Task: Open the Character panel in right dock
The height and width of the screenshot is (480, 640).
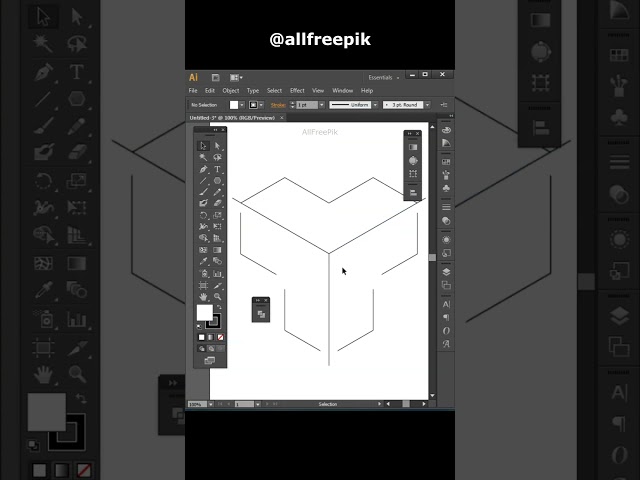Action: tap(446, 304)
